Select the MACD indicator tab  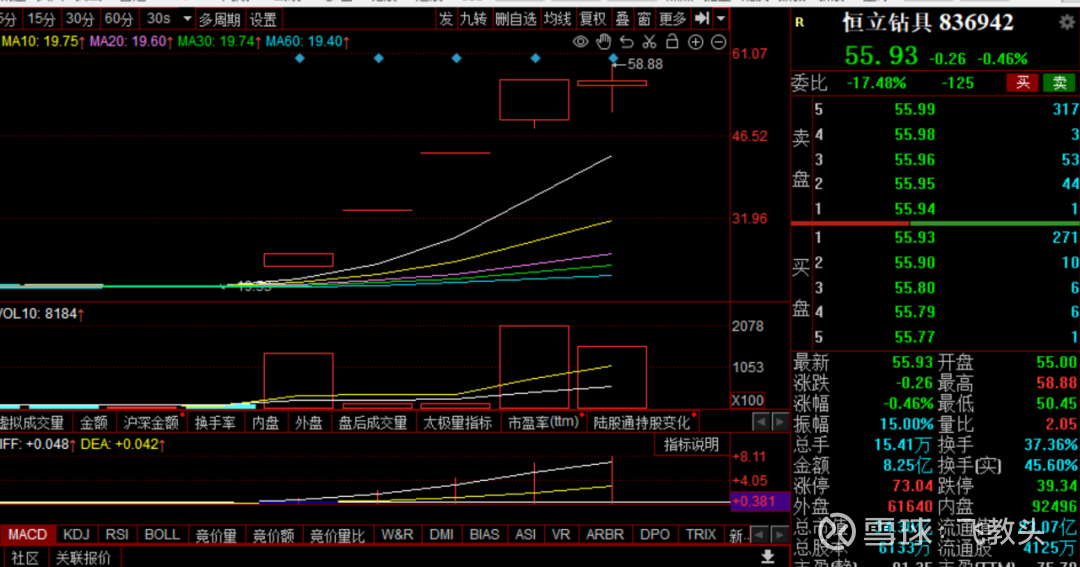28,535
